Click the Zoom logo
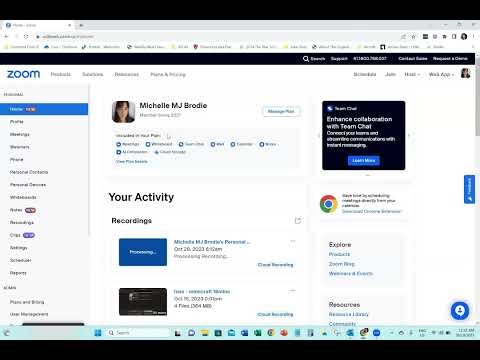The width and height of the screenshot is (480, 360). coord(23,74)
